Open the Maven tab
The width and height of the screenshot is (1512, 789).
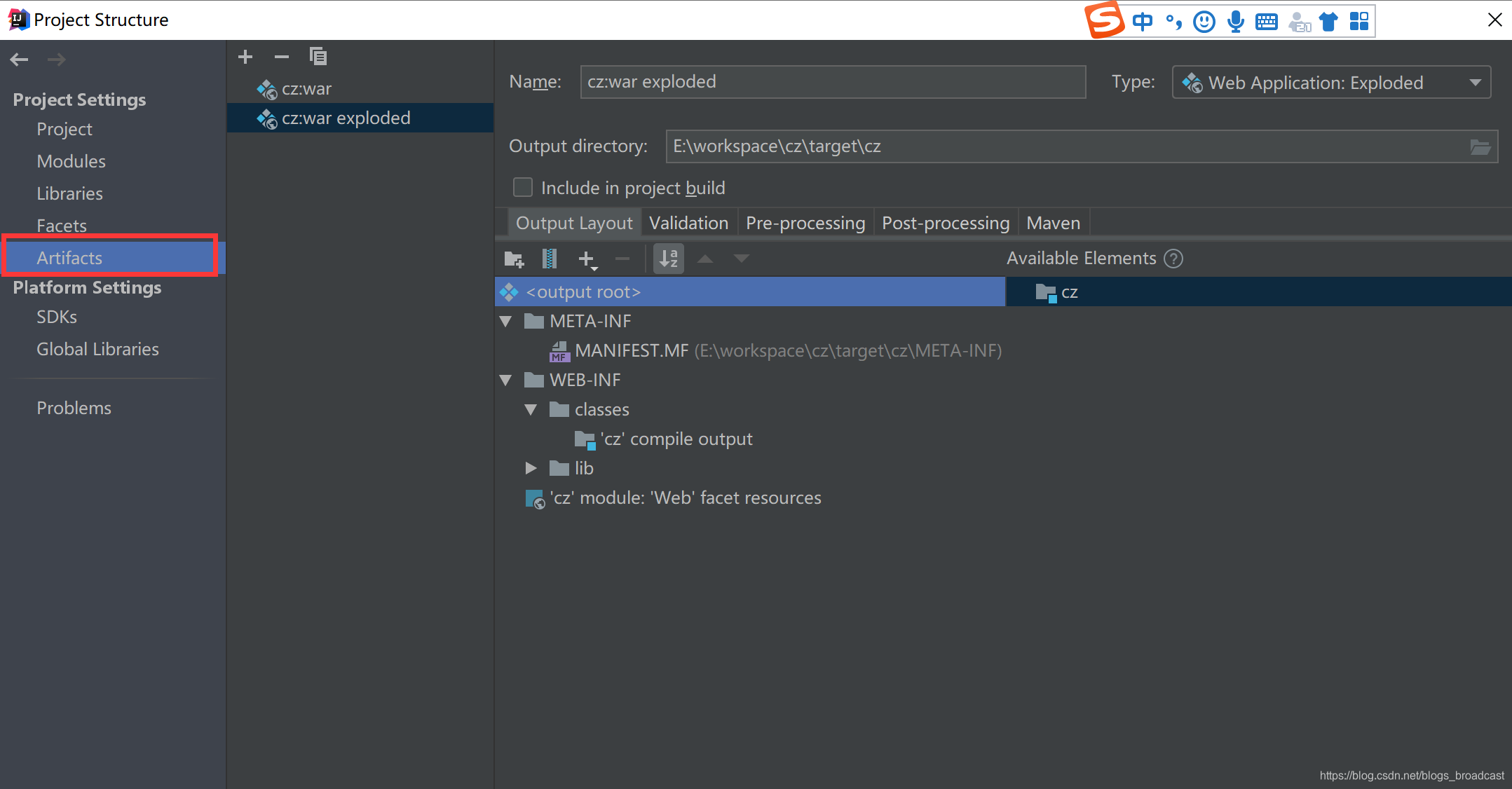pos(1053,223)
